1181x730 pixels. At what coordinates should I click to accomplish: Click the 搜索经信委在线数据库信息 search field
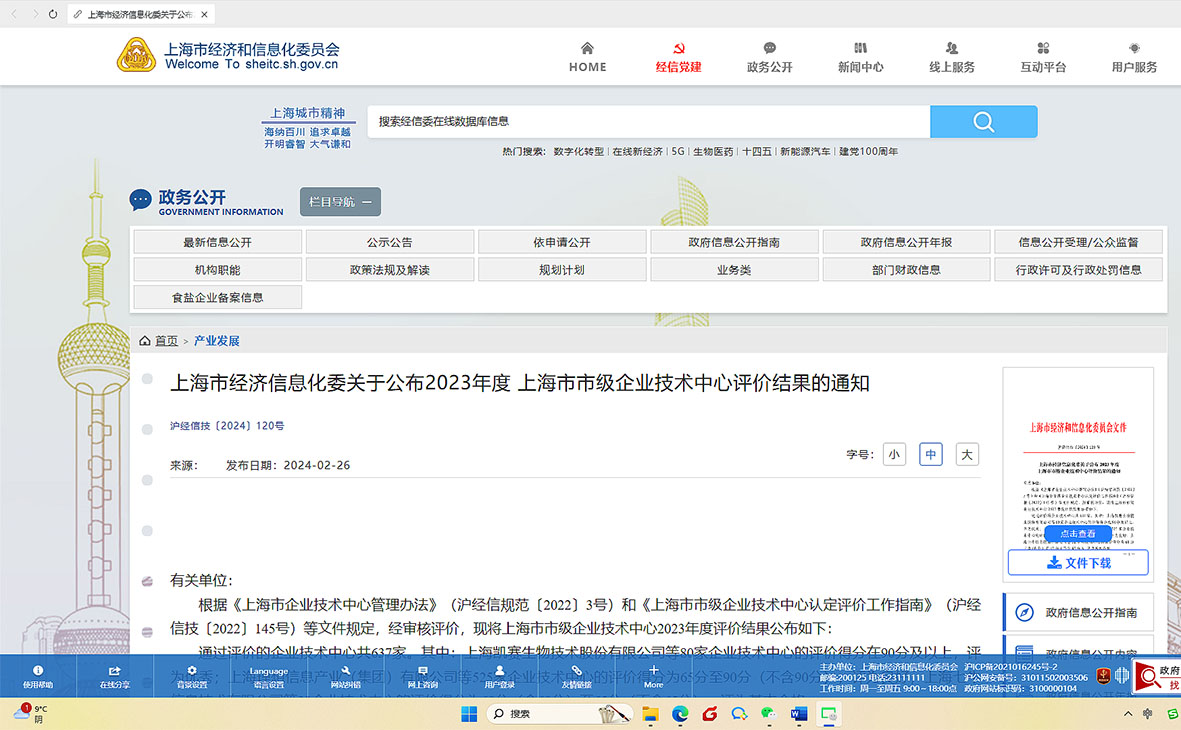point(648,121)
